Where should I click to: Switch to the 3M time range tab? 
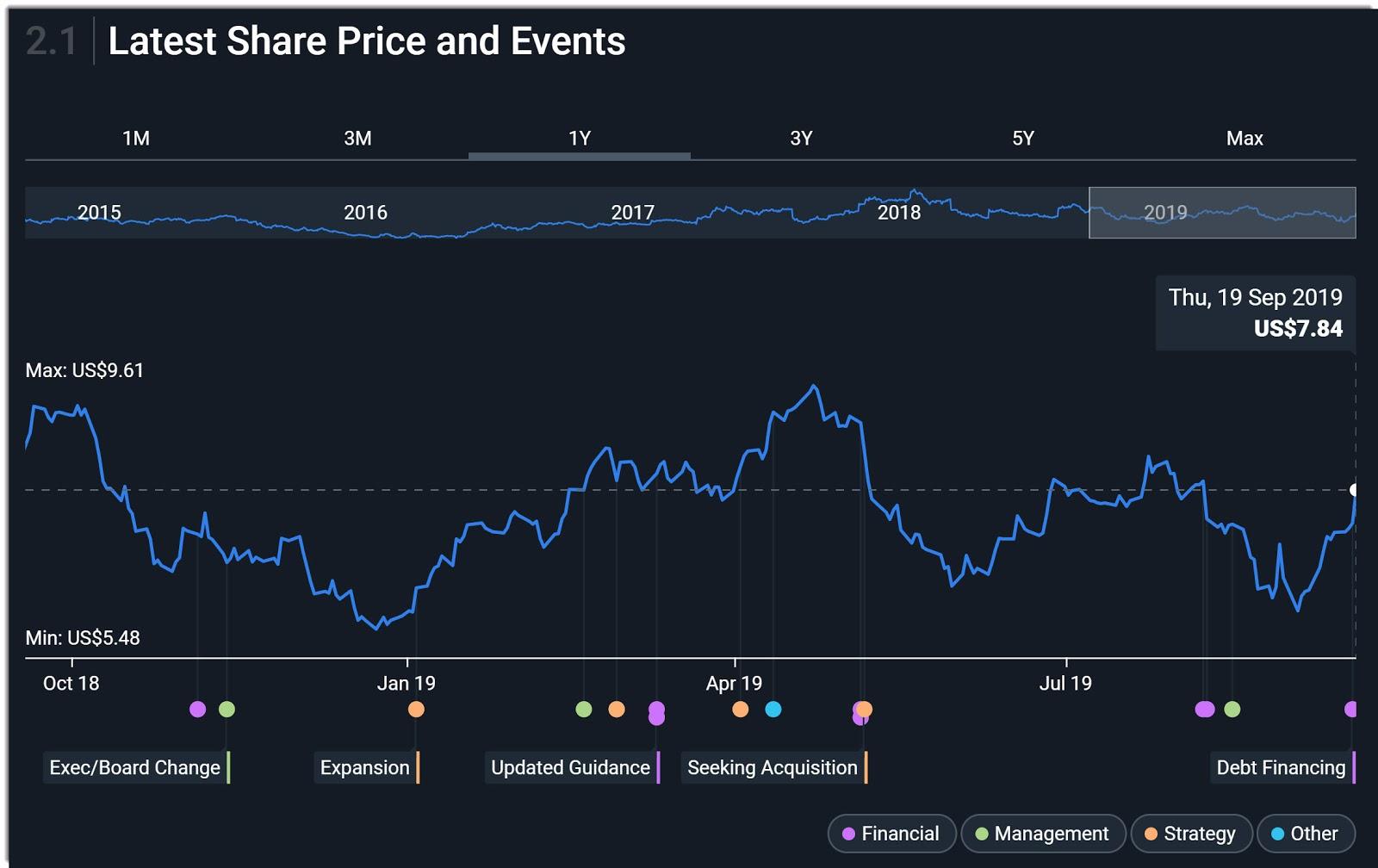[357, 139]
